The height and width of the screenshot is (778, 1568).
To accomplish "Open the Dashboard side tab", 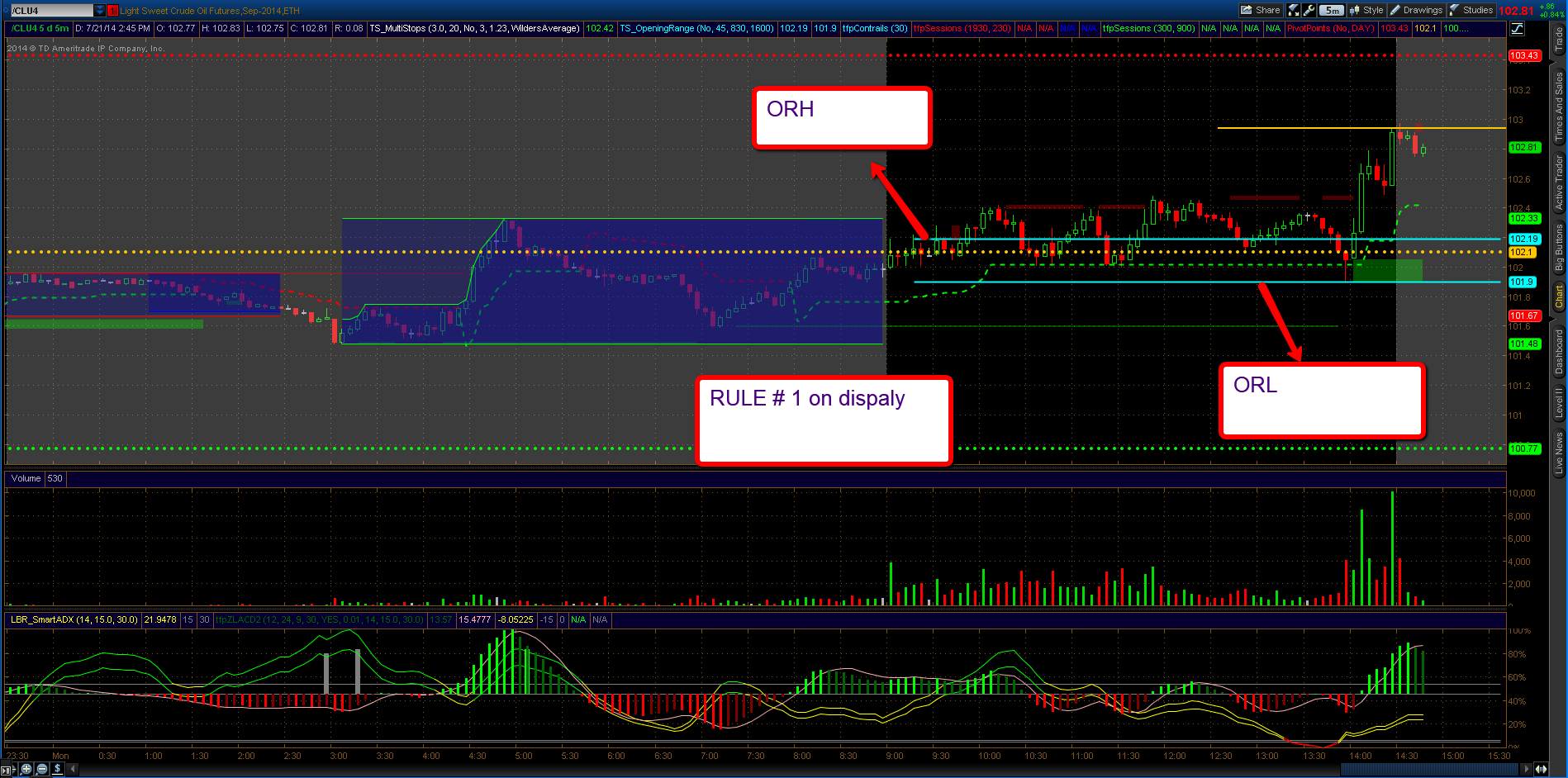I will 1559,352.
